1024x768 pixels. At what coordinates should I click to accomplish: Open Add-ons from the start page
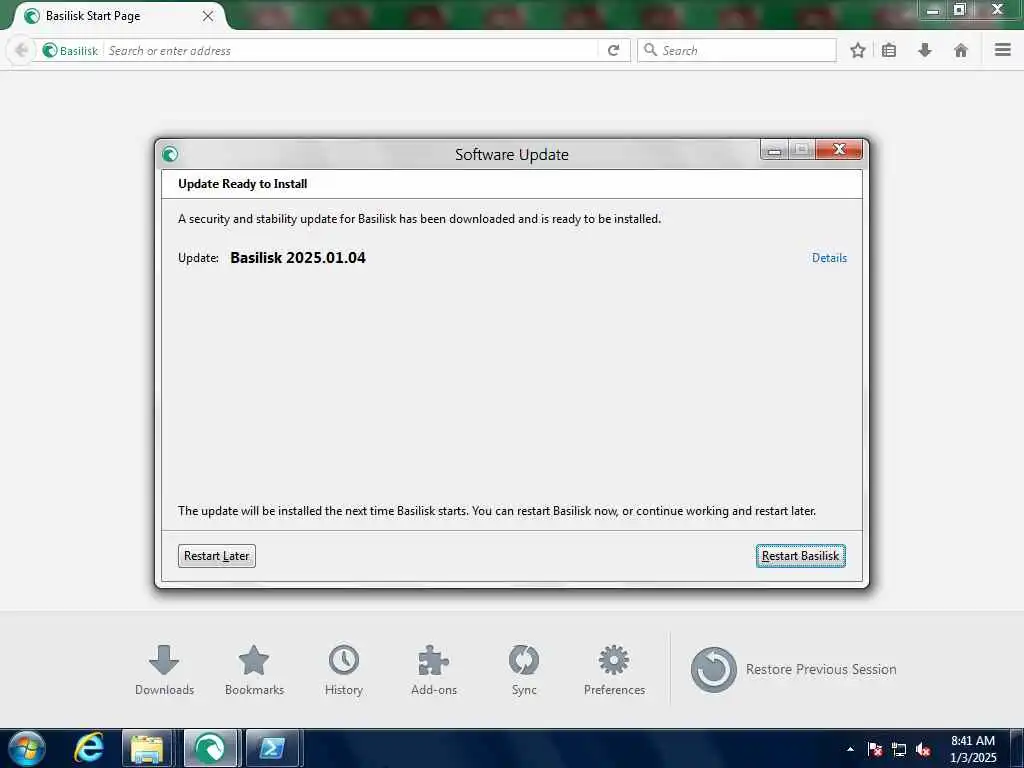click(434, 670)
